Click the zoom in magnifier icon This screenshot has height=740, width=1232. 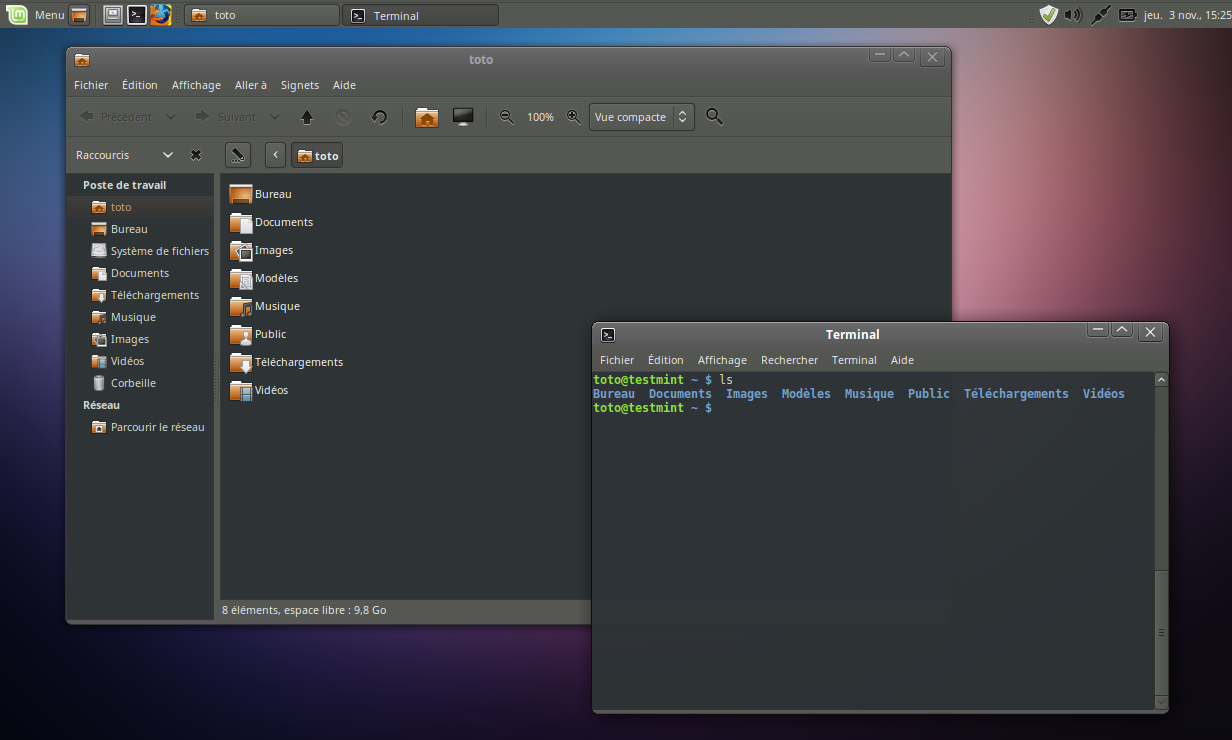click(574, 117)
